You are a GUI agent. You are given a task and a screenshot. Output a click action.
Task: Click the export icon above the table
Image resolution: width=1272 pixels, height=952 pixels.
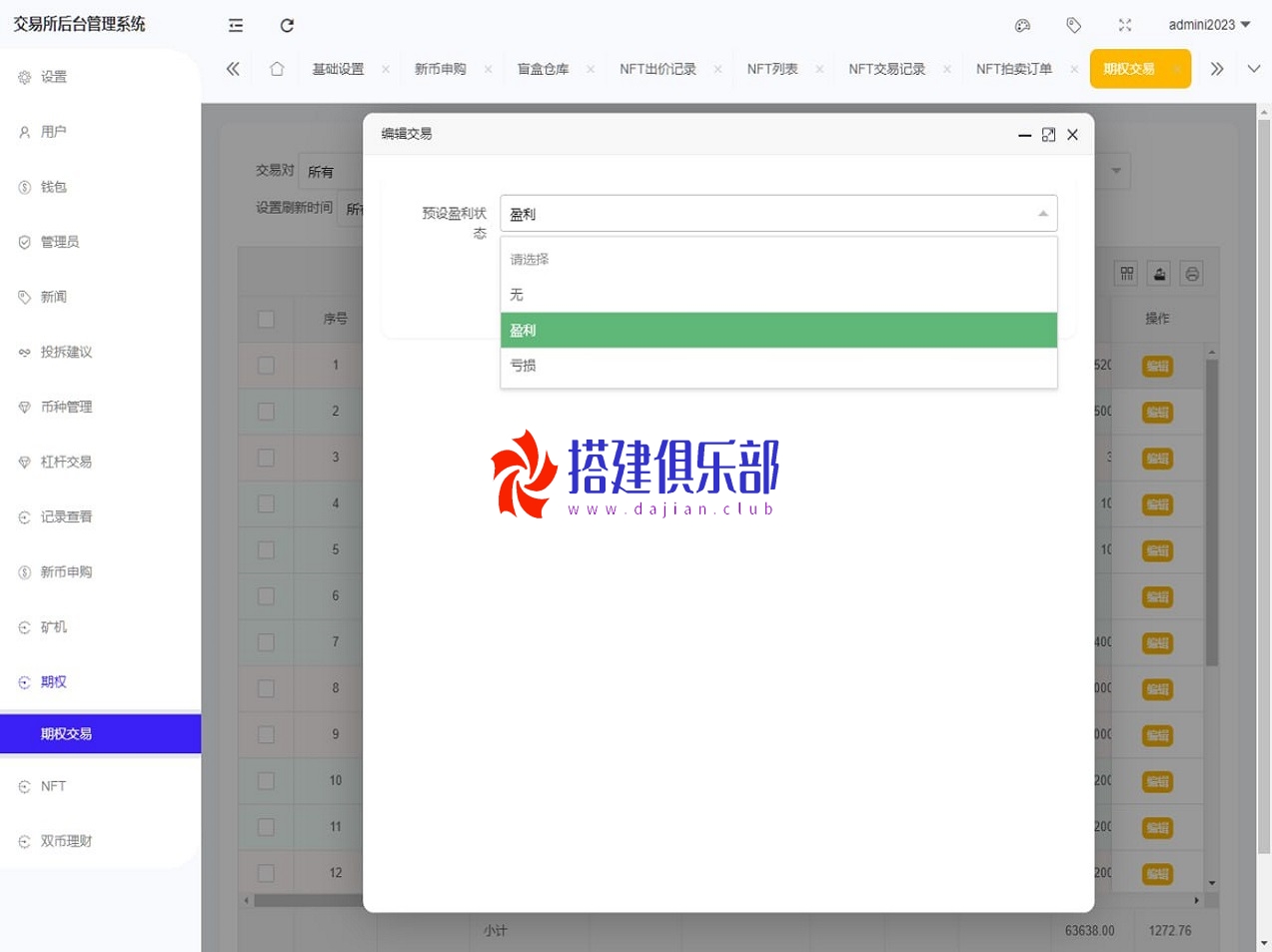(x=1159, y=274)
